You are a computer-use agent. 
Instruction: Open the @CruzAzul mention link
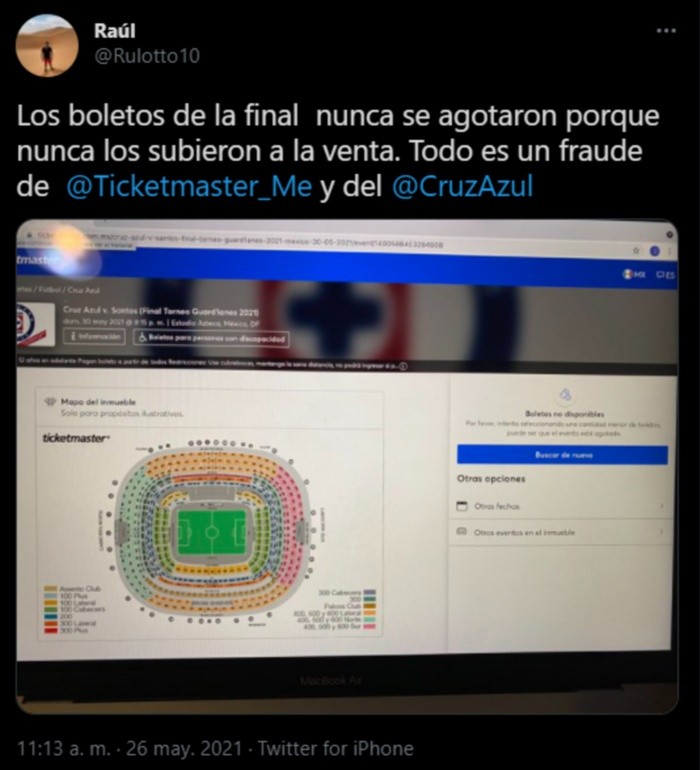[462, 187]
